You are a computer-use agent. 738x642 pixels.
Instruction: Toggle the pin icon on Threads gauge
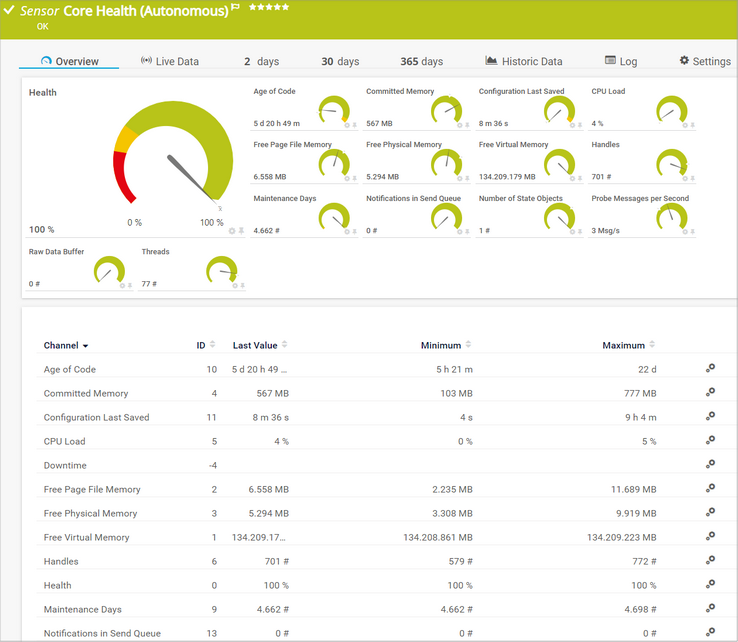243,285
